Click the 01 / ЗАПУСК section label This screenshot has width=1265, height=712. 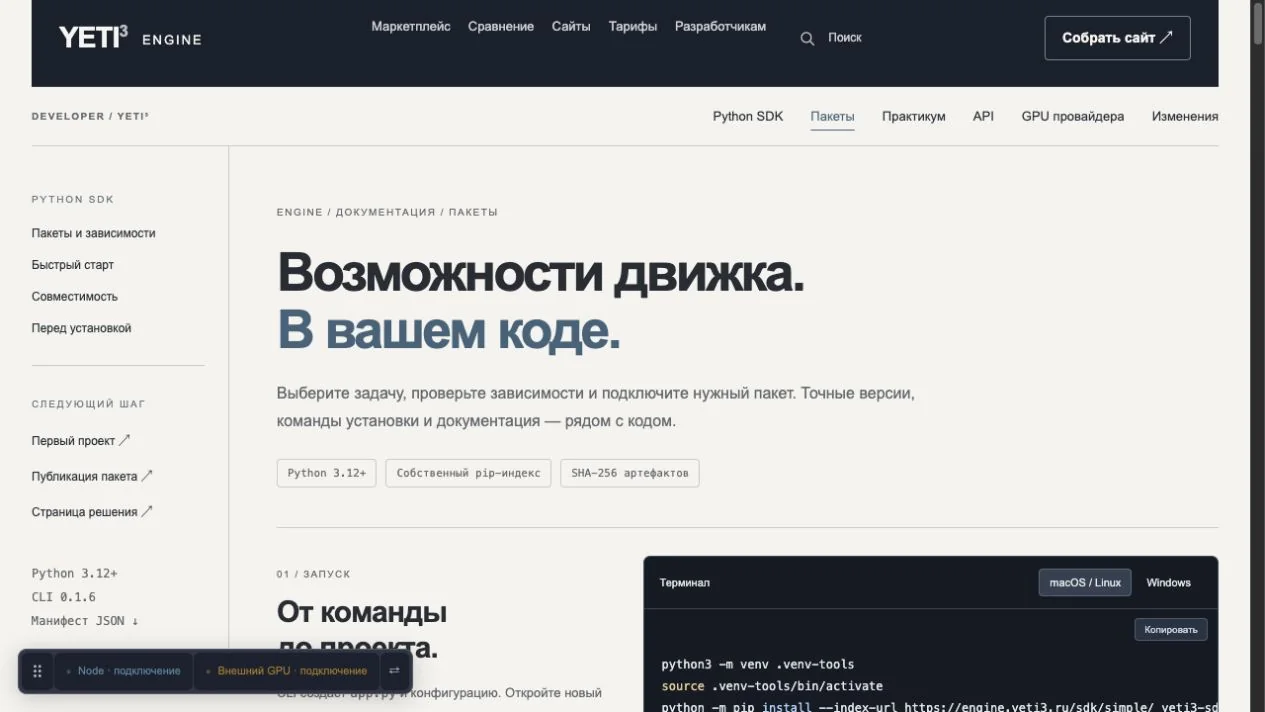pyautogui.click(x=314, y=574)
